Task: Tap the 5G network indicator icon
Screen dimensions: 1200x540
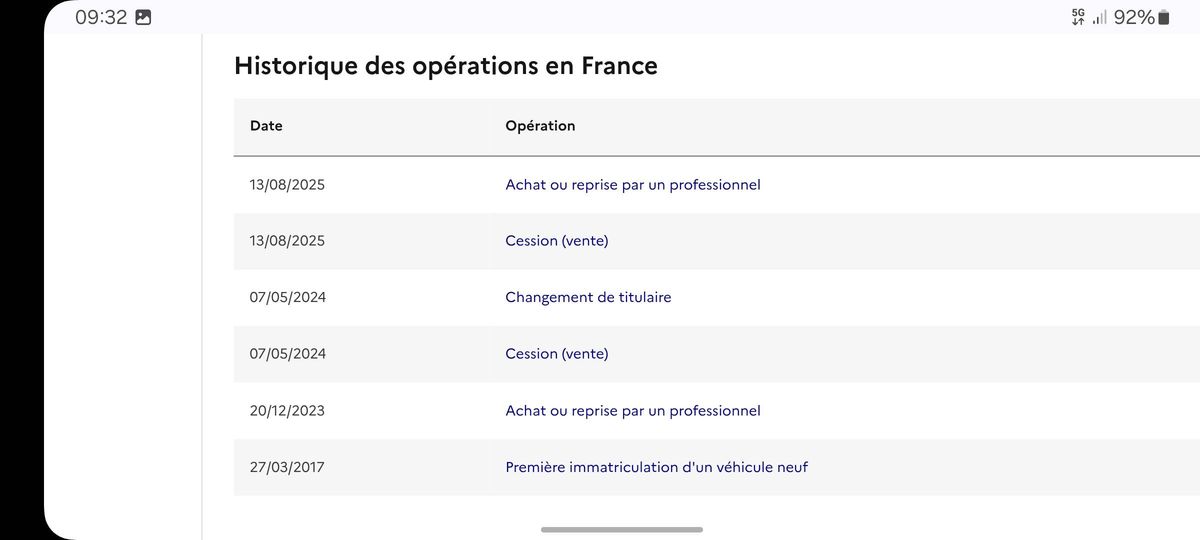Action: pyautogui.click(x=1078, y=17)
